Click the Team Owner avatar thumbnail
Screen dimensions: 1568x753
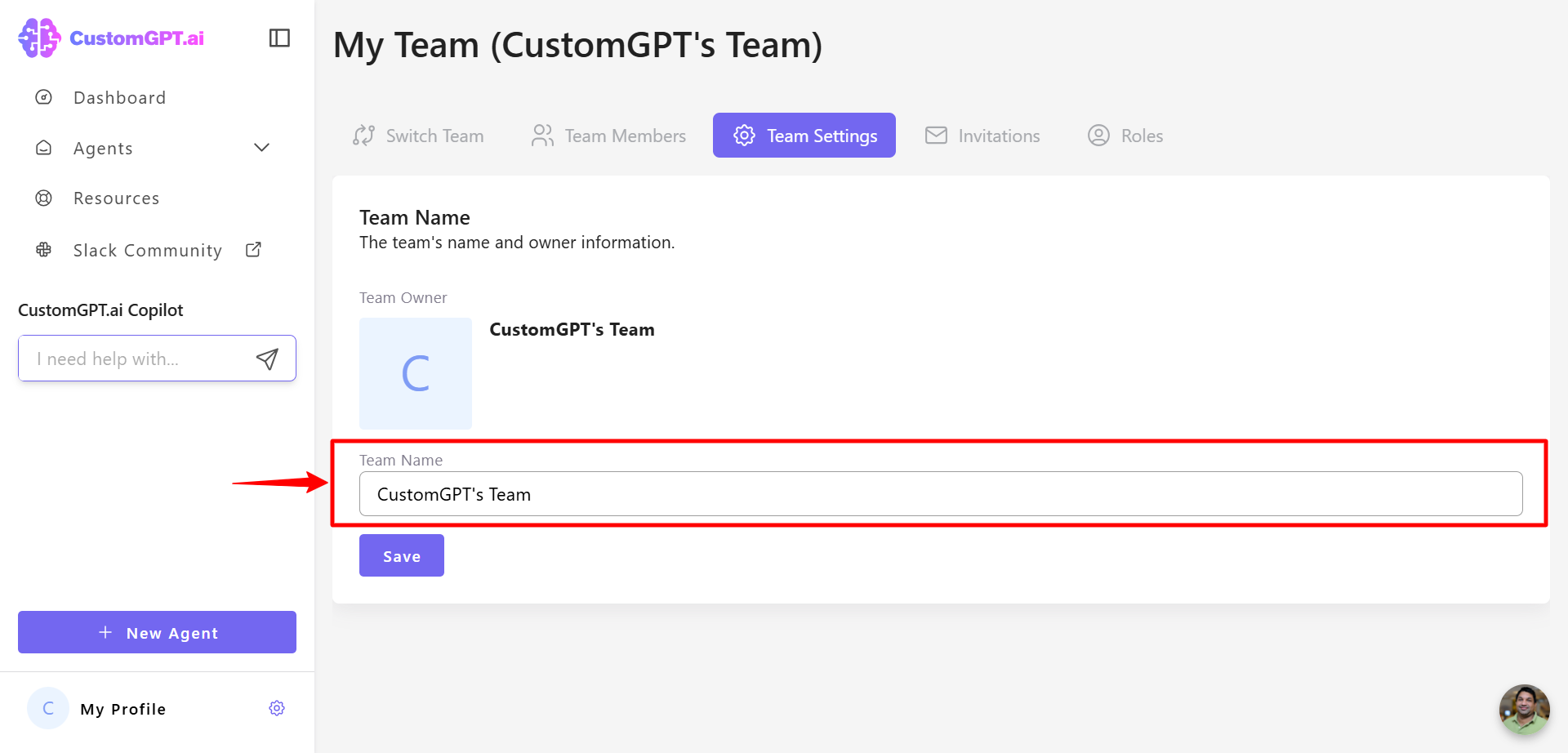point(416,373)
